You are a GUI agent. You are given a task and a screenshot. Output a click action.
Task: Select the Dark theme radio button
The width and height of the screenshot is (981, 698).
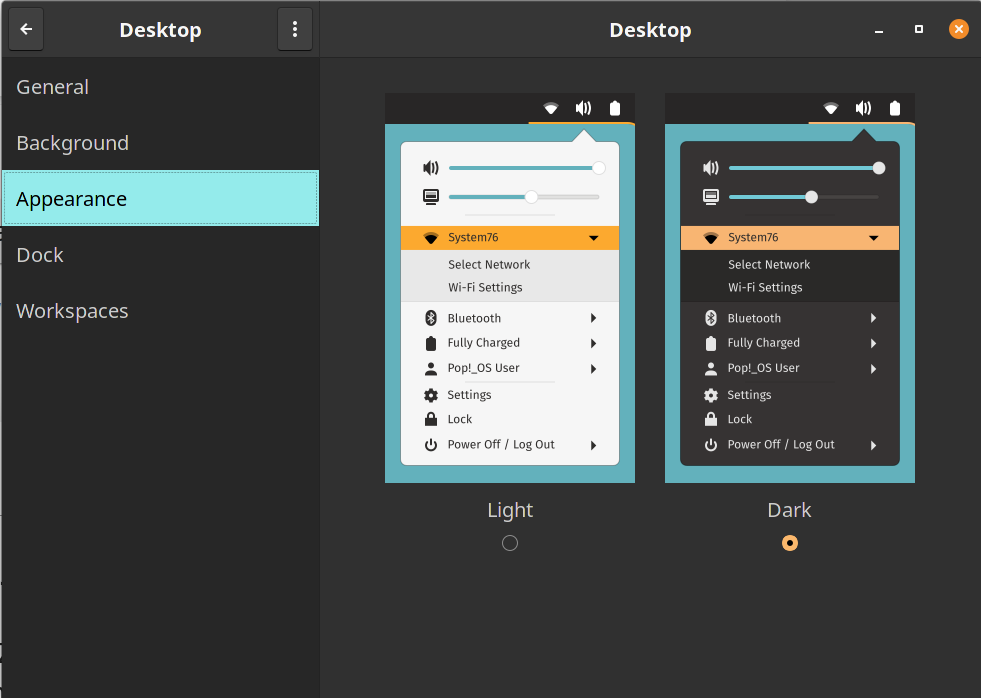790,543
